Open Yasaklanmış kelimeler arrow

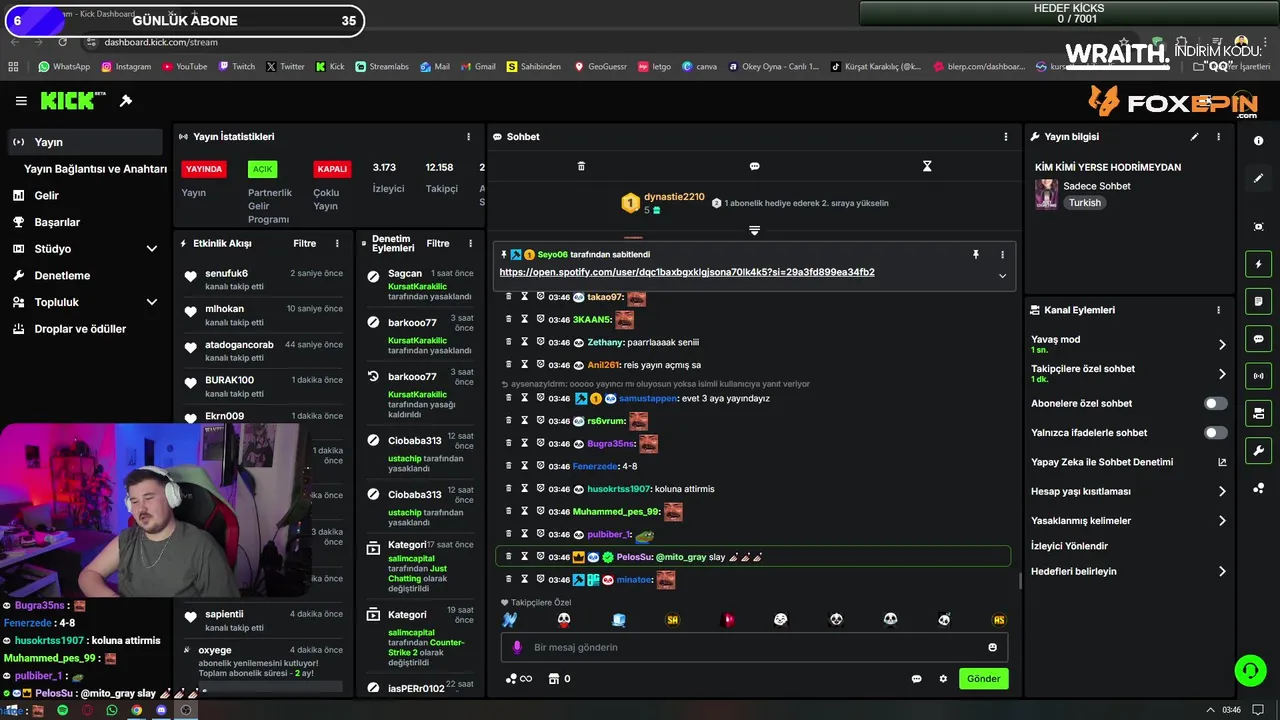pos(1222,520)
